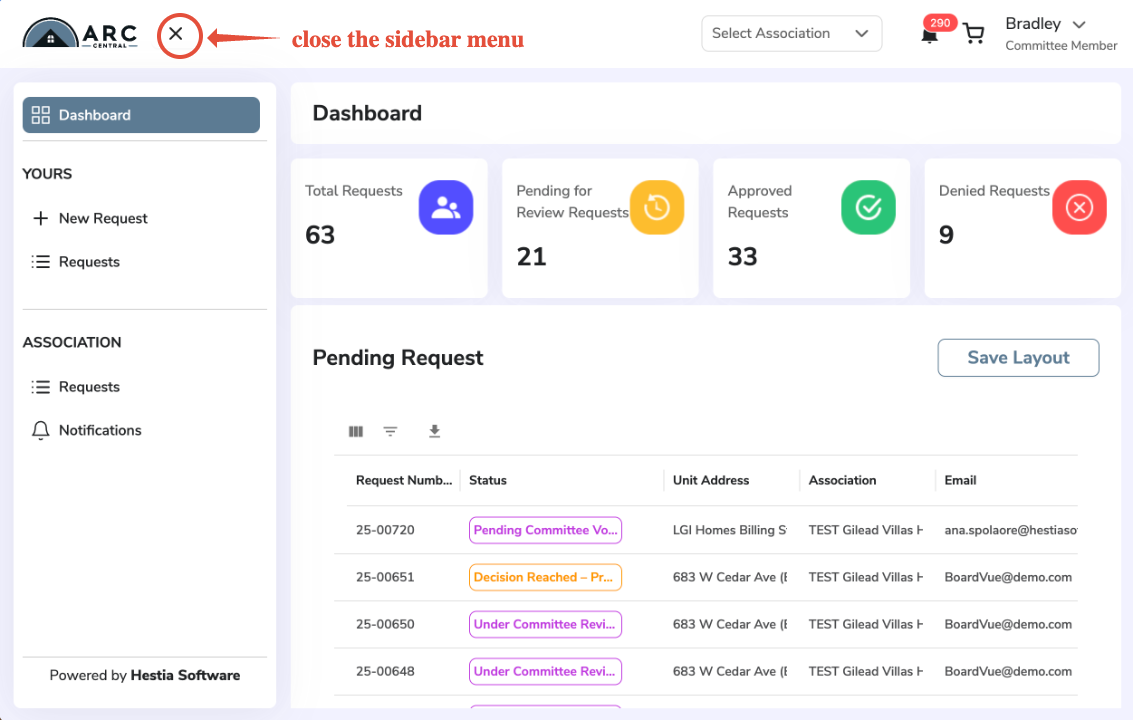Open notifications bell with 290 badge
The image size is (1133, 720).
click(x=931, y=35)
